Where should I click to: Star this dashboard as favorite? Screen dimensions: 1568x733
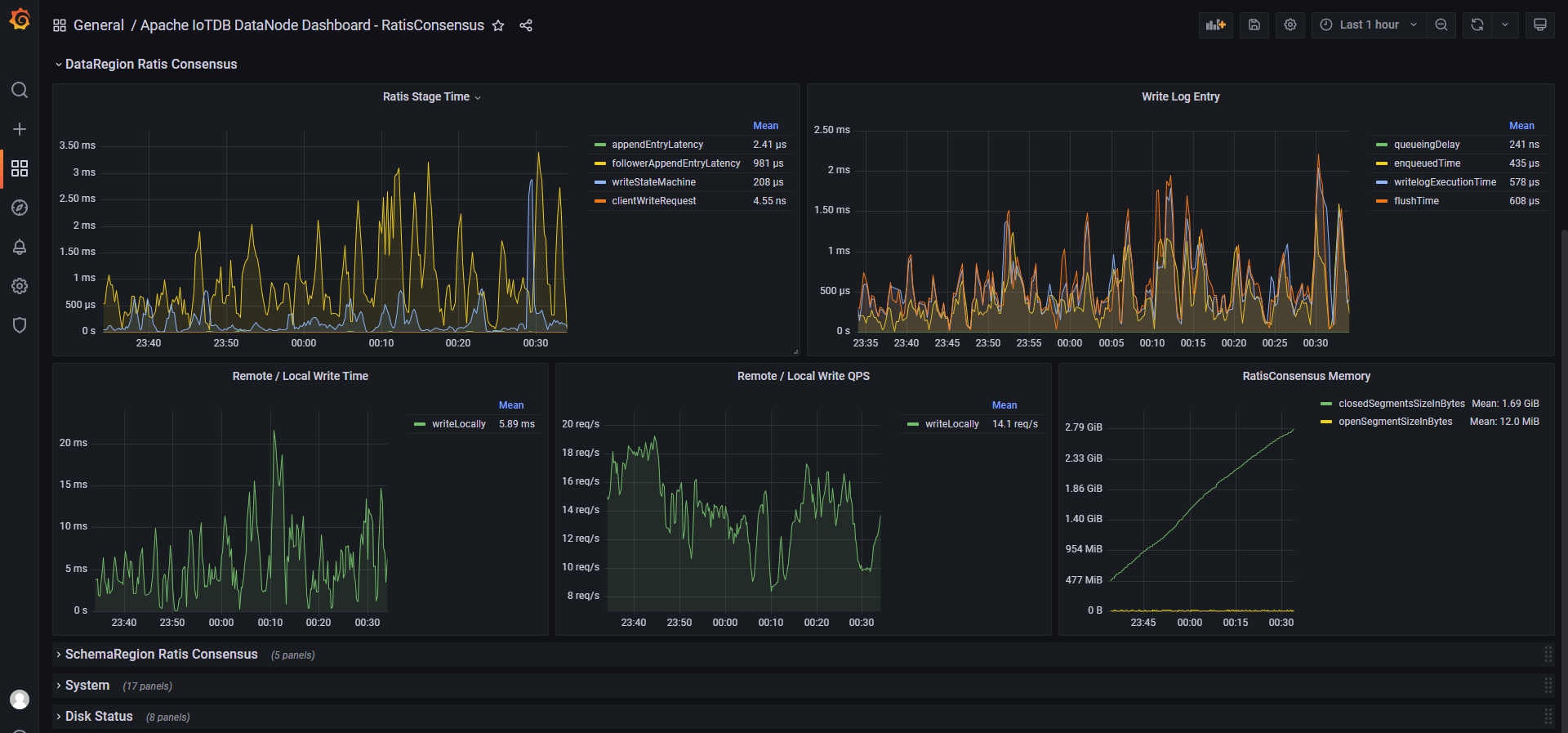[498, 25]
